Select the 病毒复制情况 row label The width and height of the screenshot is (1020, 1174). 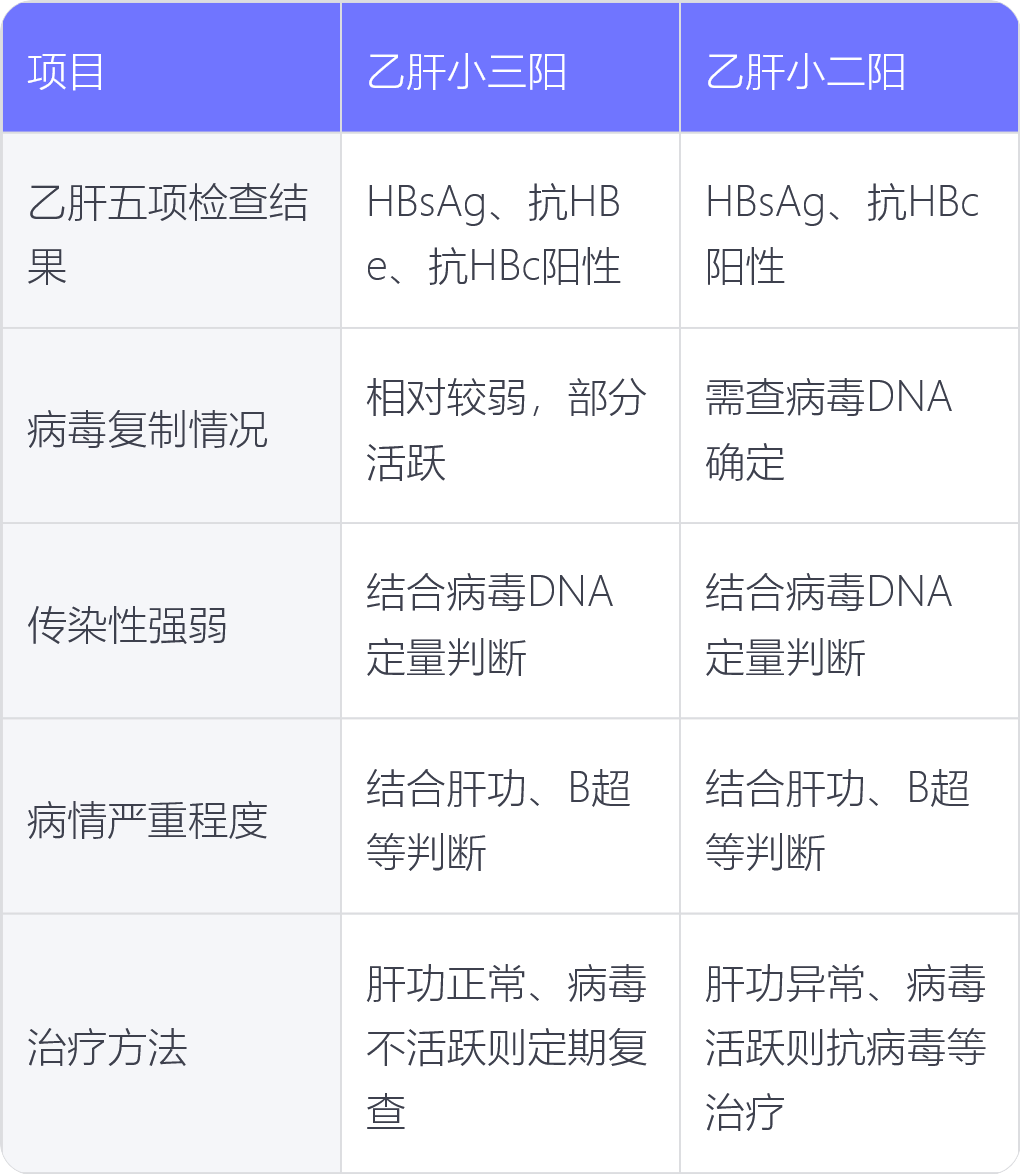point(171,426)
